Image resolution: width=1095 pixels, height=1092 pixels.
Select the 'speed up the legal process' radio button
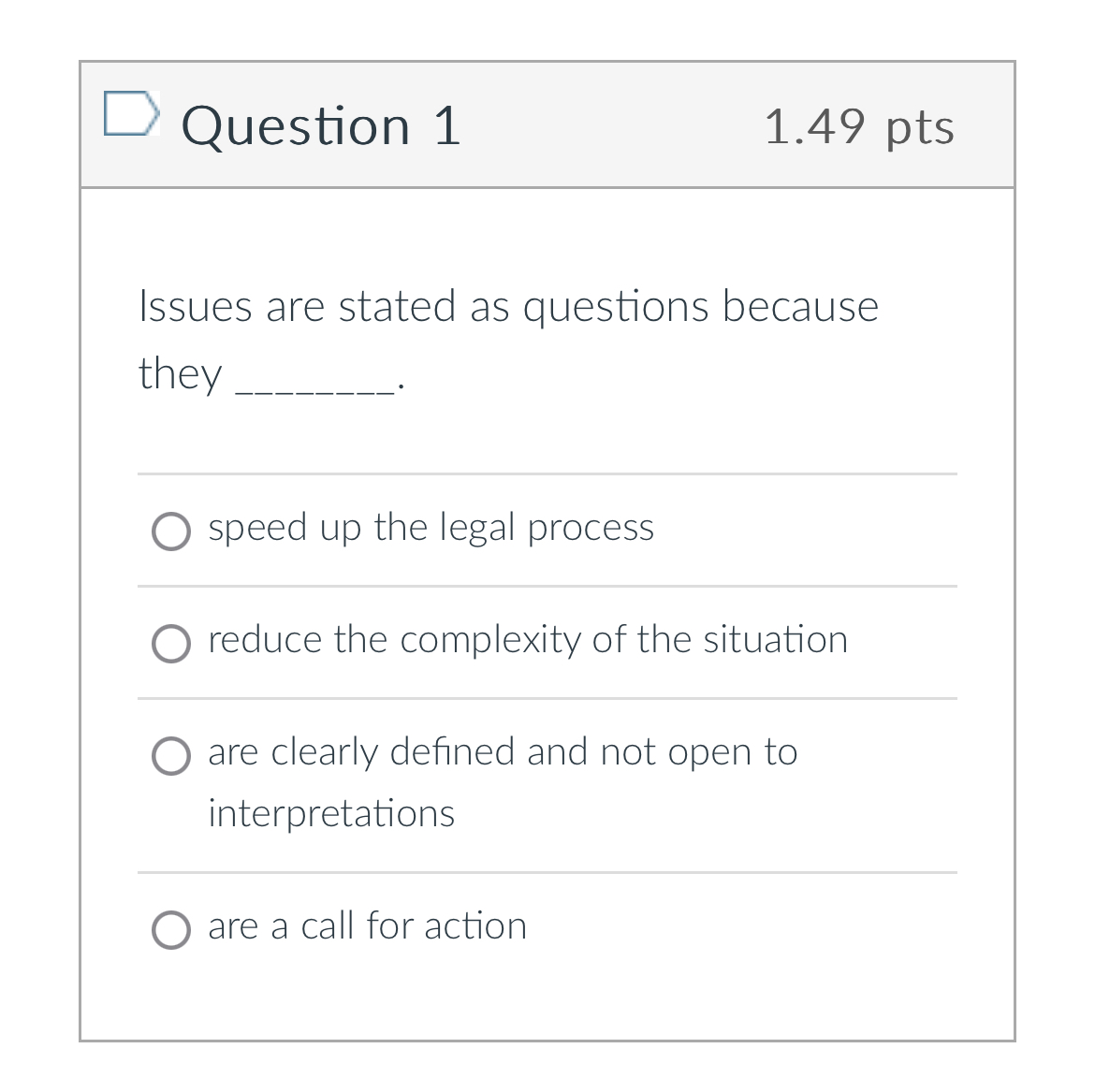coord(171,531)
